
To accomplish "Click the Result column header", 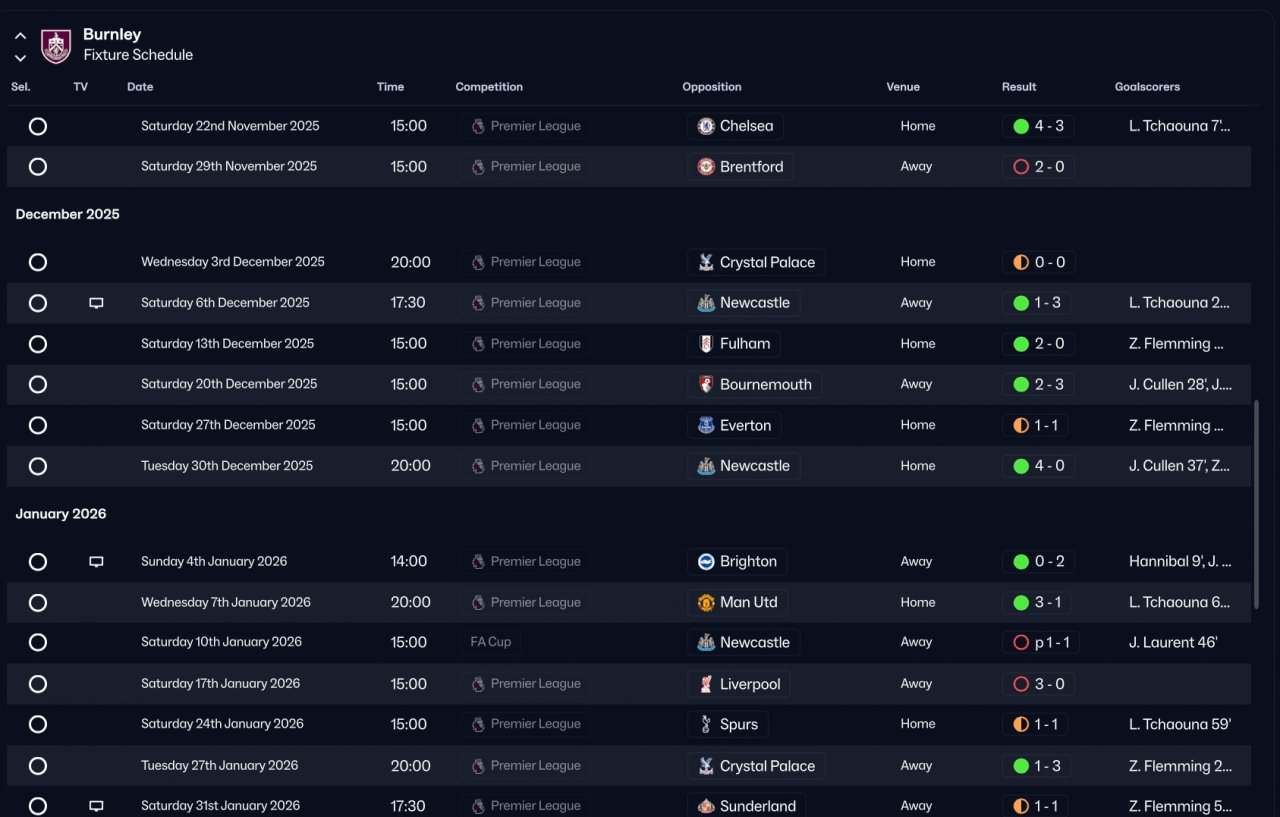I will 1019,87.
